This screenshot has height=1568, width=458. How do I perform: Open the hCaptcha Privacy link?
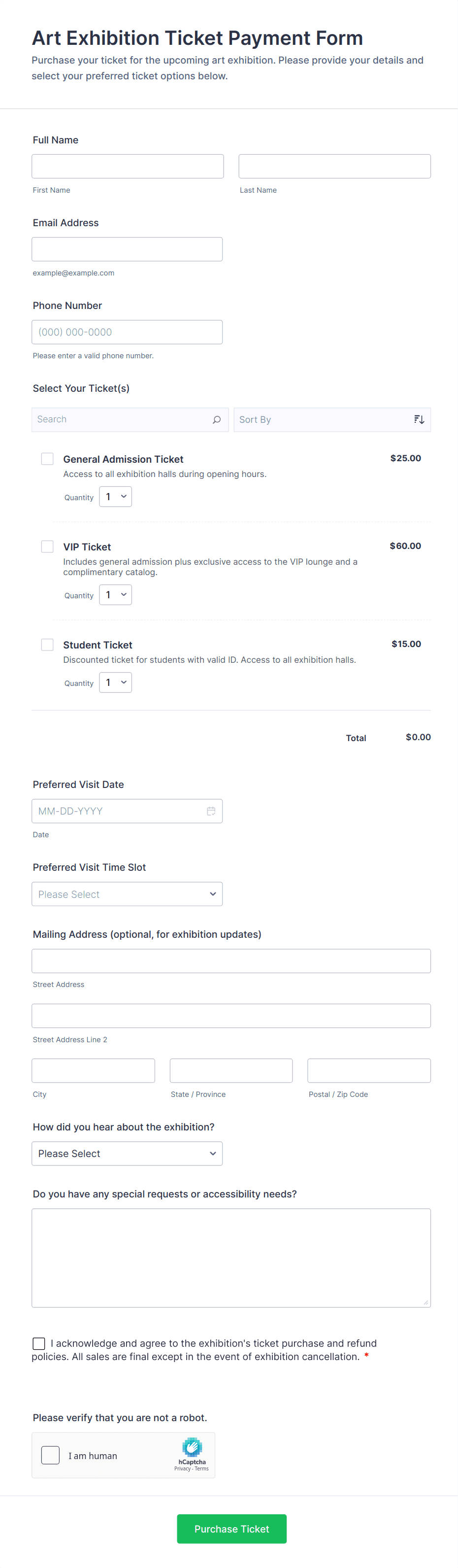[x=183, y=1469]
